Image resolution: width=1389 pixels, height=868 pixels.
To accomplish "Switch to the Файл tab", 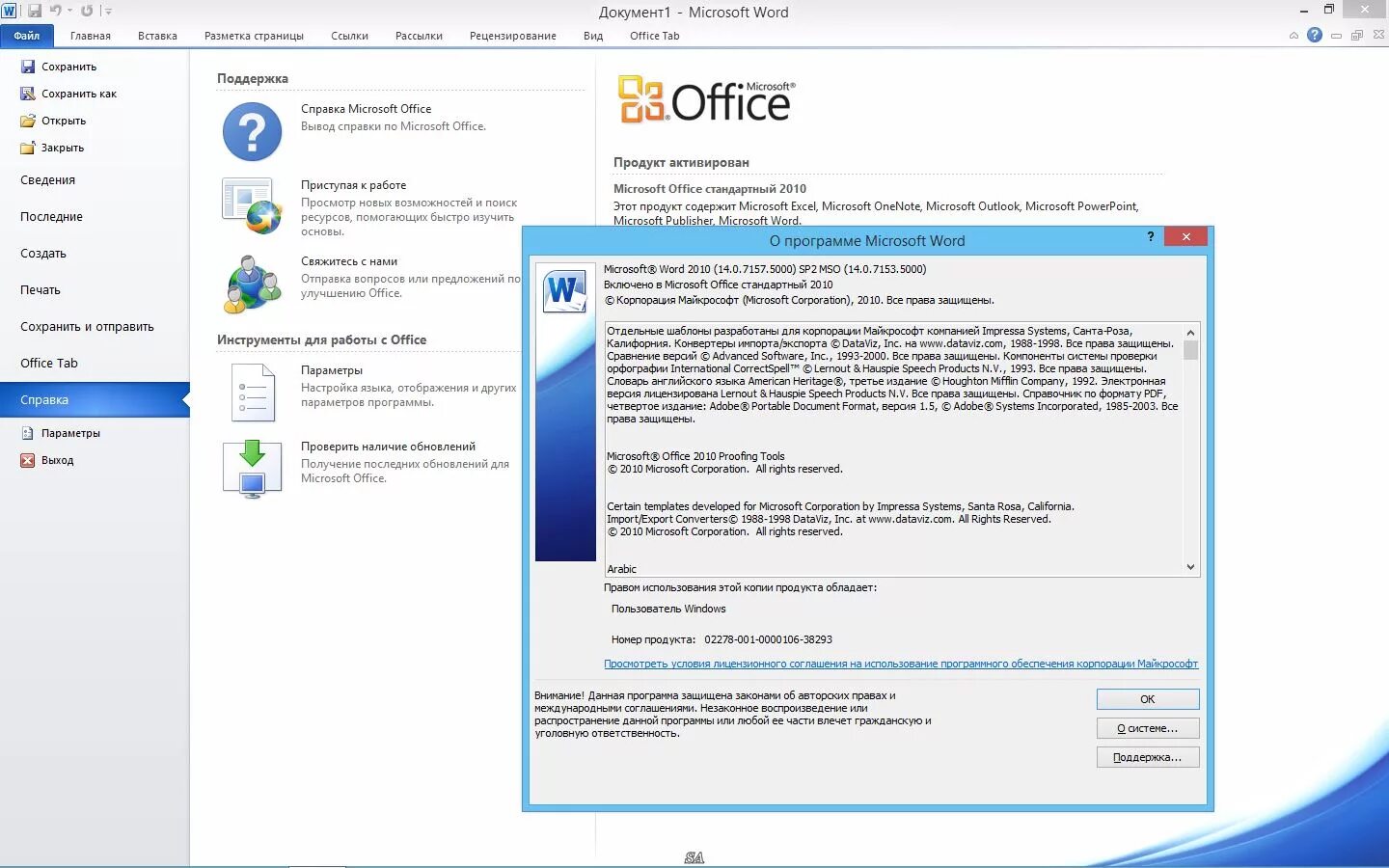I will pos(27,36).
